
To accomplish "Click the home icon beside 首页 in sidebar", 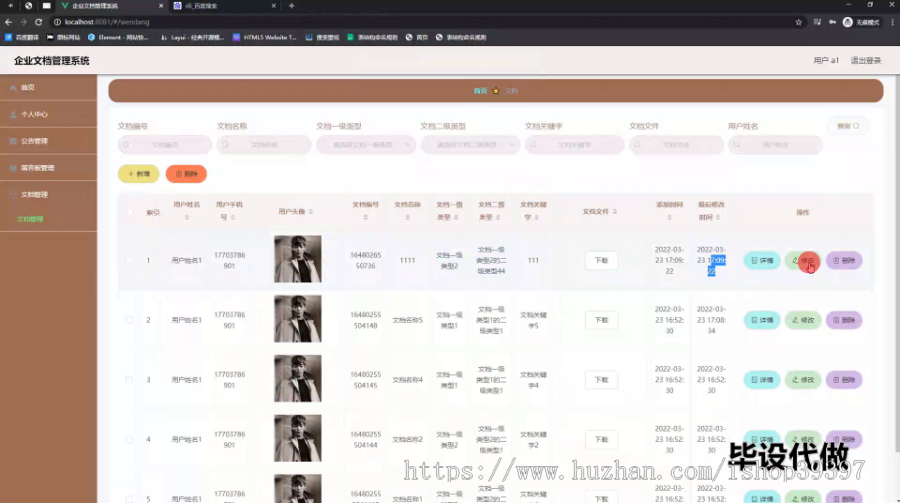I will [13, 88].
